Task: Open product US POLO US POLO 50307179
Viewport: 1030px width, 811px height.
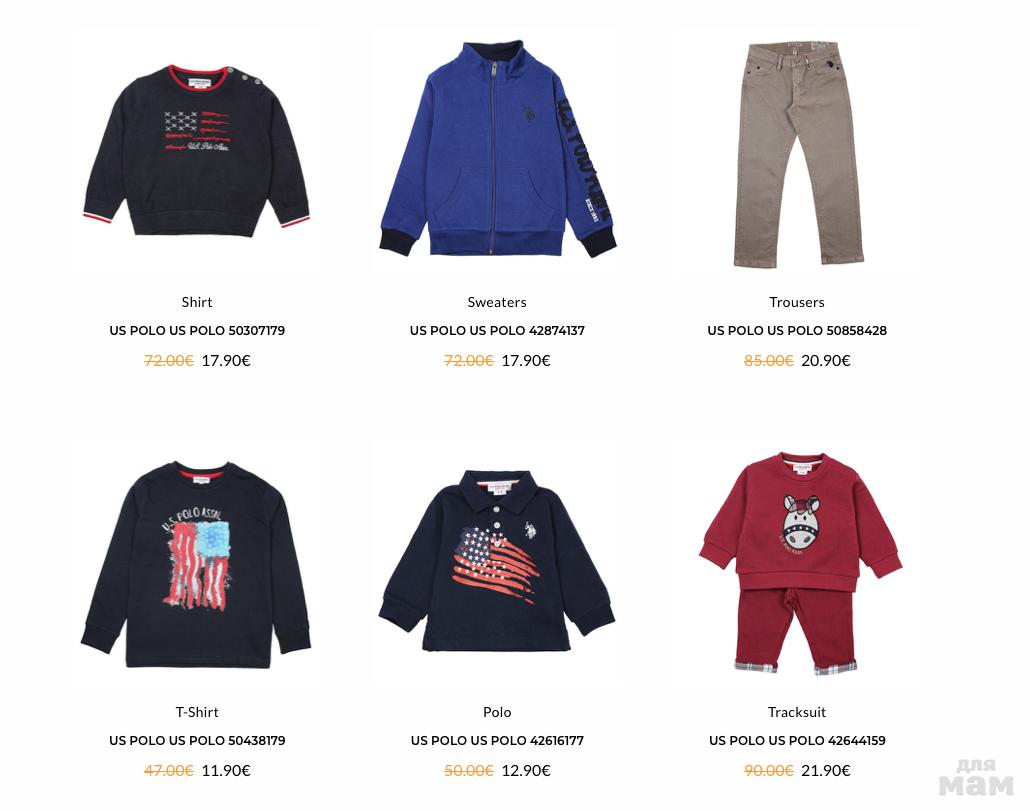Action: pos(197,330)
